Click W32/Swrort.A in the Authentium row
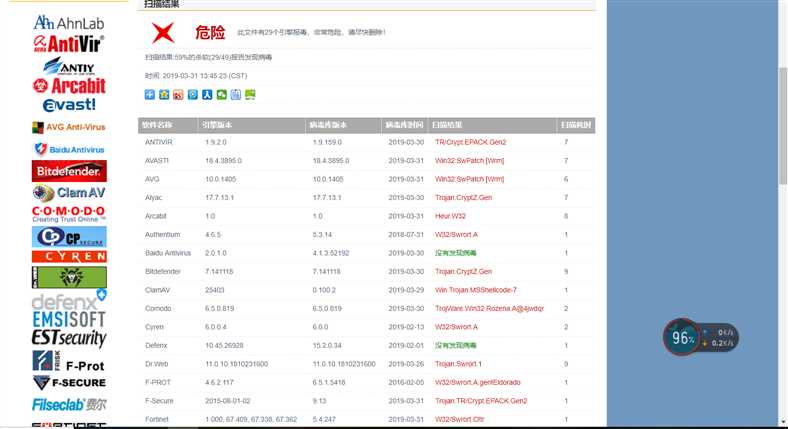Screen dimensions: 788x429 (x=456, y=235)
